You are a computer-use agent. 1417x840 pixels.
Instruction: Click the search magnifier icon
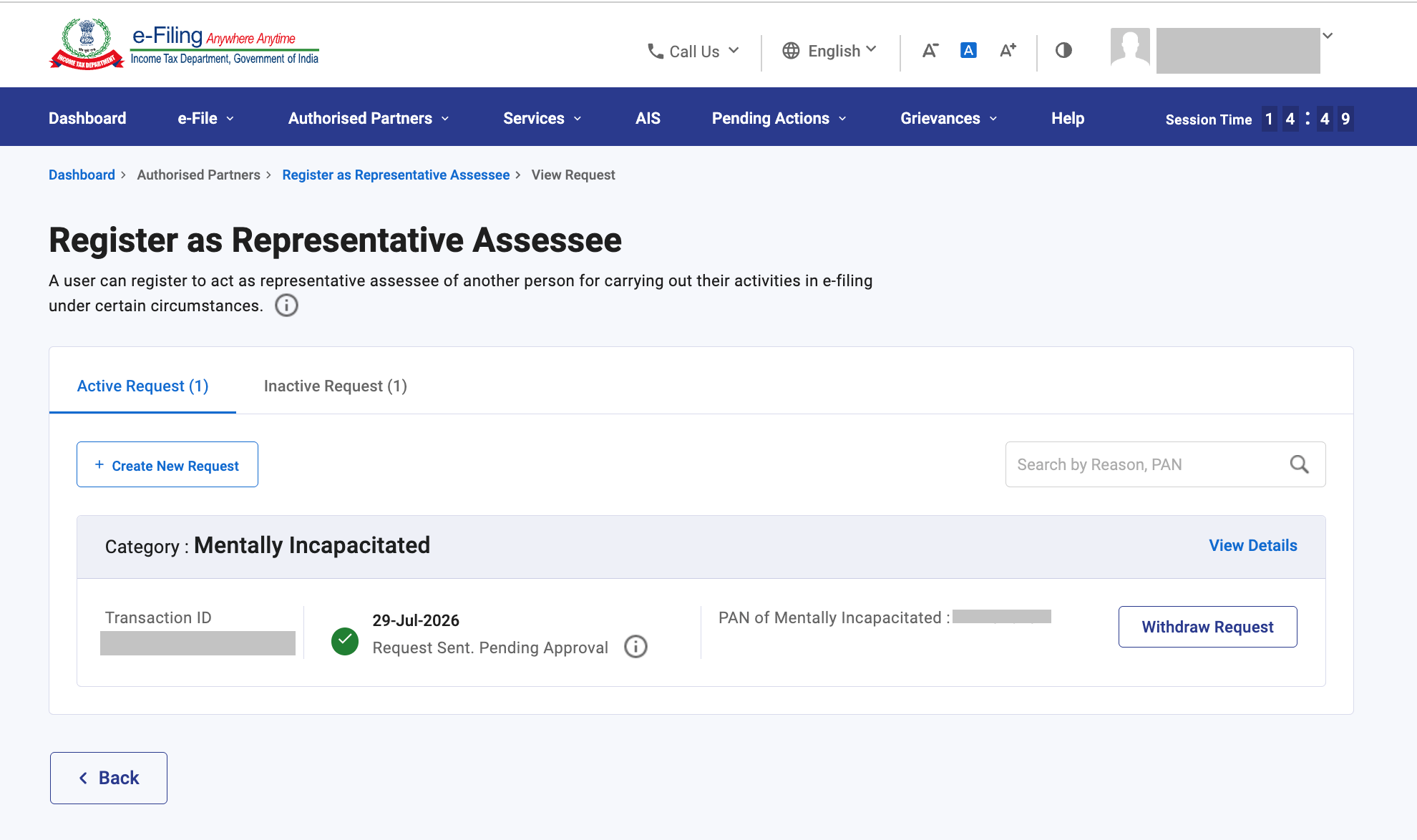pyautogui.click(x=1300, y=464)
